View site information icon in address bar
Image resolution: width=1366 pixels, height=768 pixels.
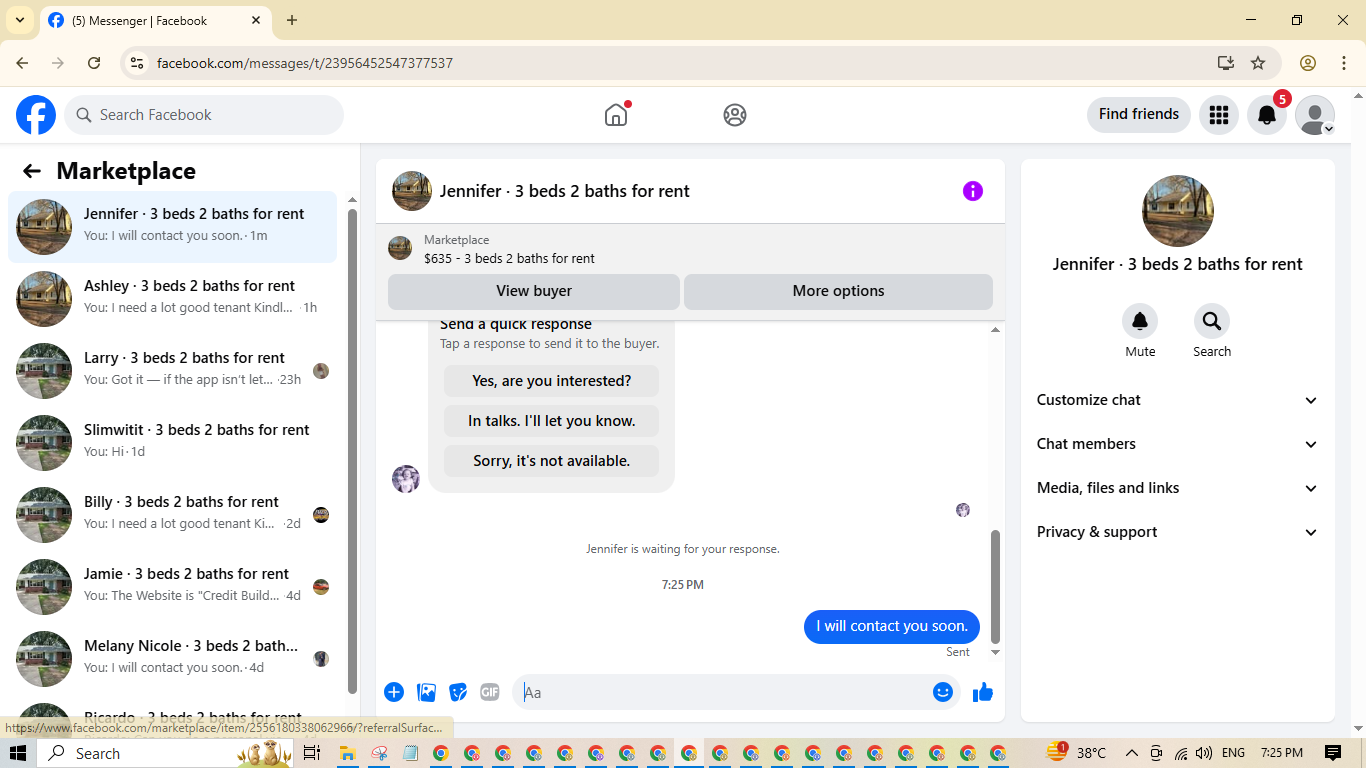pyautogui.click(x=137, y=63)
